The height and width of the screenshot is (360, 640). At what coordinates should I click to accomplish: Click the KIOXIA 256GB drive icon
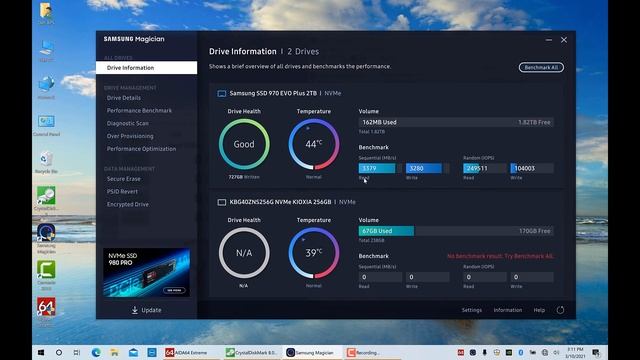[x=222, y=202]
